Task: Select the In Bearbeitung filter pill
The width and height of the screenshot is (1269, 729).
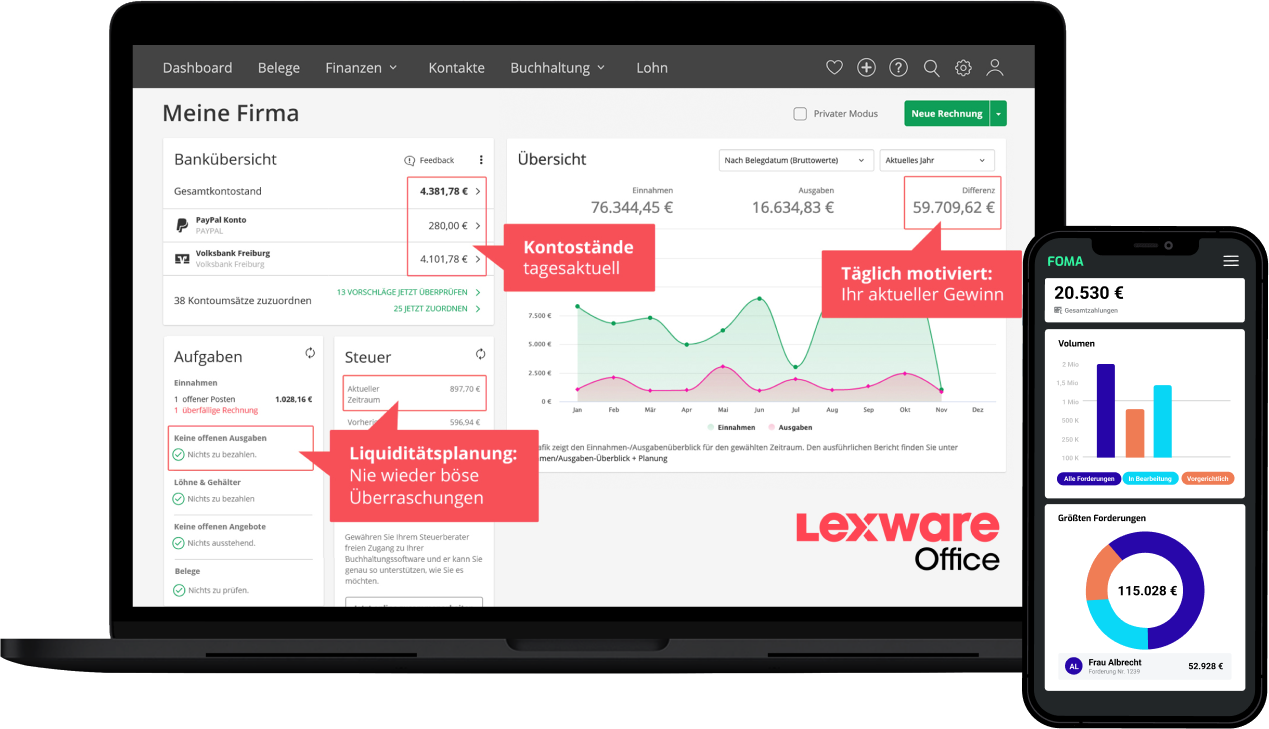Action: (1150, 479)
